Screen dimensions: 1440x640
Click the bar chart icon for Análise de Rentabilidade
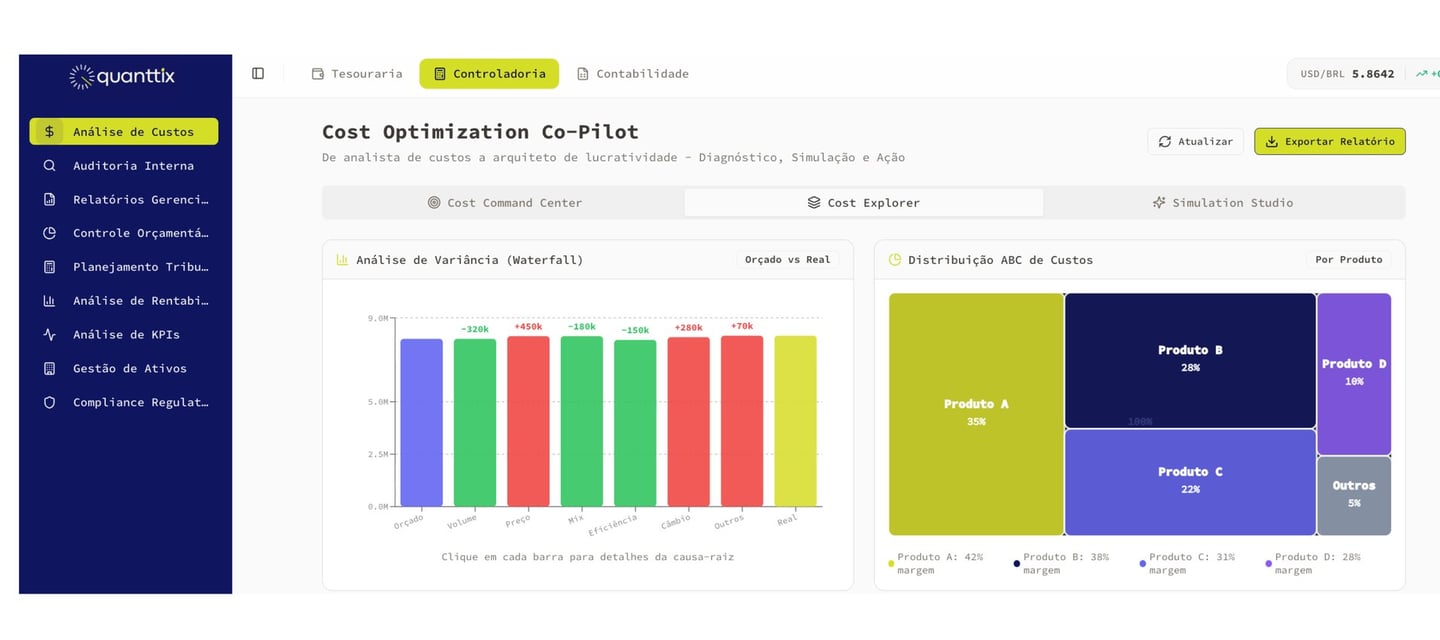(49, 301)
